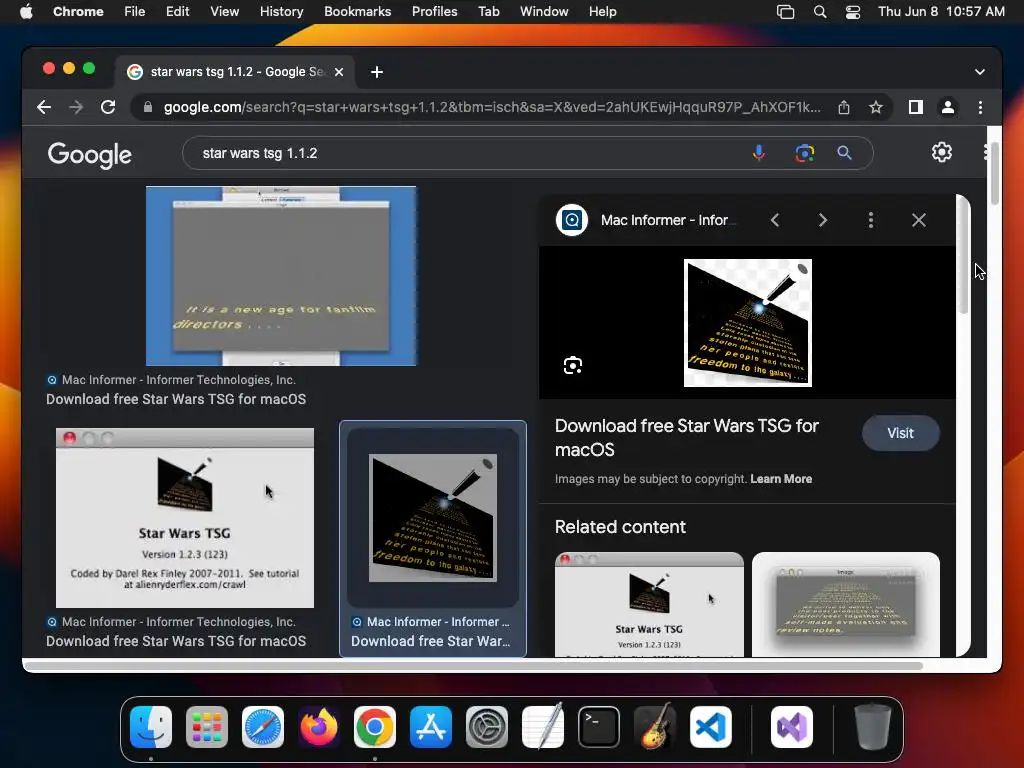Open Finder from the dock

(x=151, y=727)
